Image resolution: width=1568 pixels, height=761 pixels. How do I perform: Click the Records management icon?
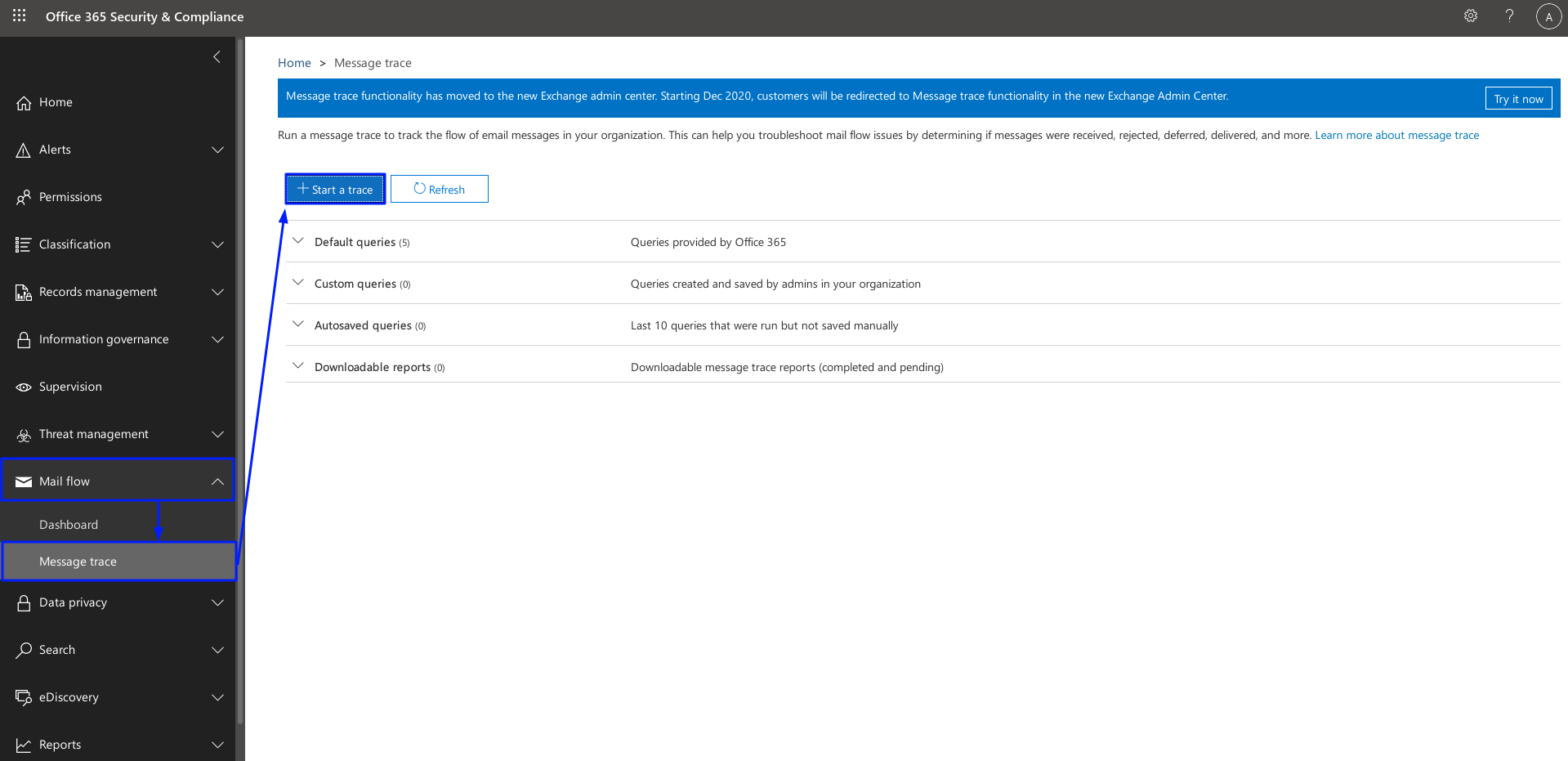24,292
